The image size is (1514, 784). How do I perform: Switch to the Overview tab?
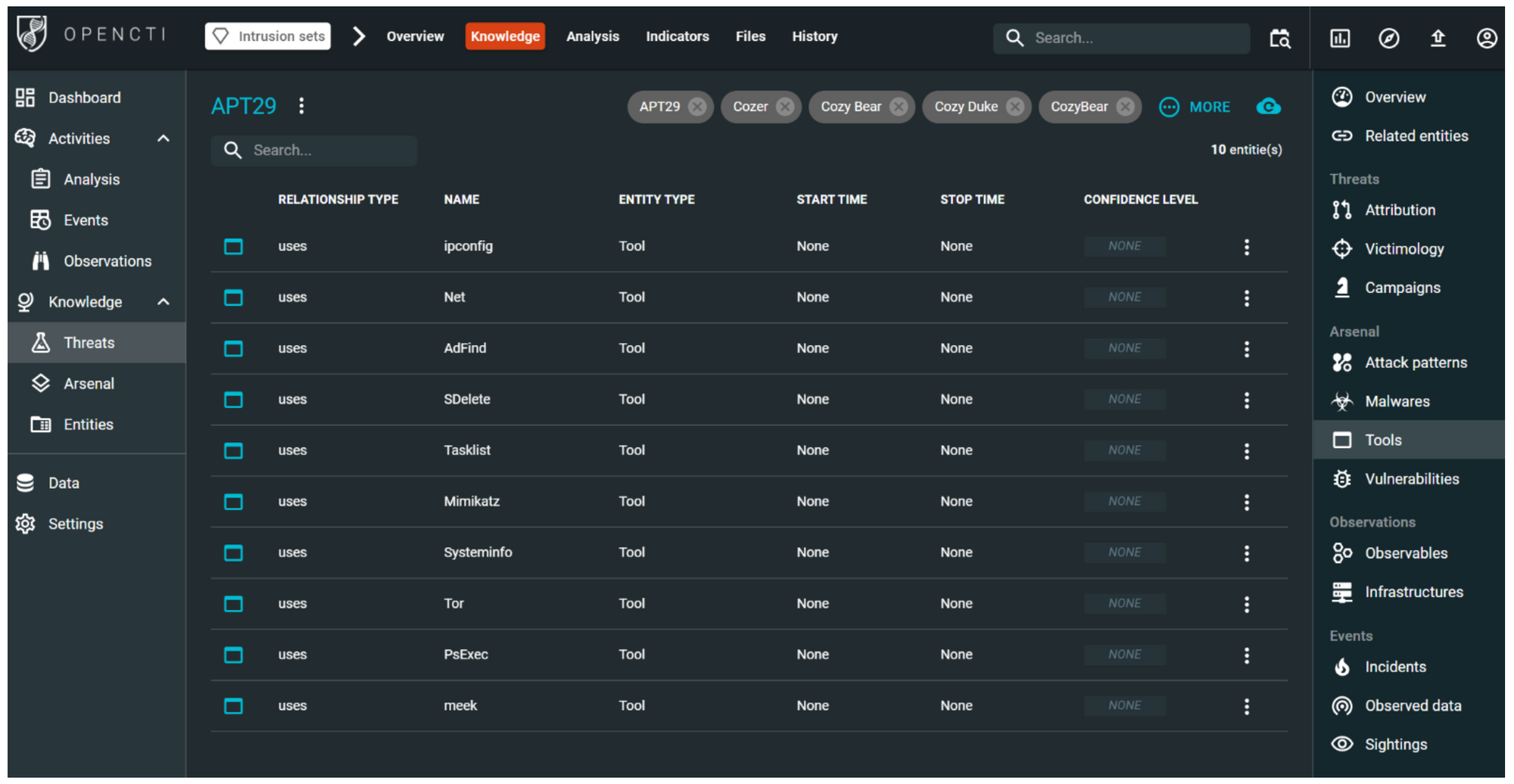(415, 36)
